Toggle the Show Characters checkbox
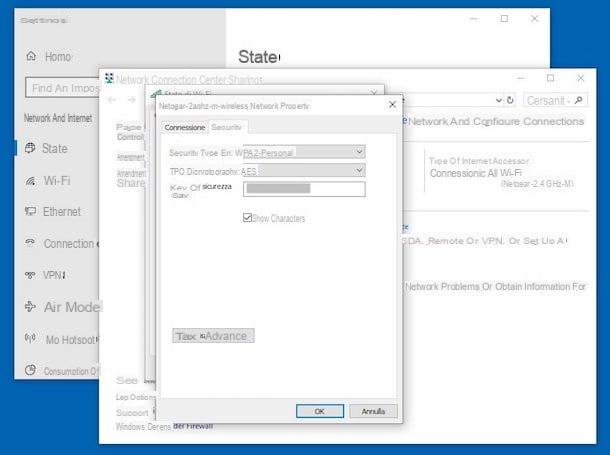The width and height of the screenshot is (610, 455). (x=247, y=217)
